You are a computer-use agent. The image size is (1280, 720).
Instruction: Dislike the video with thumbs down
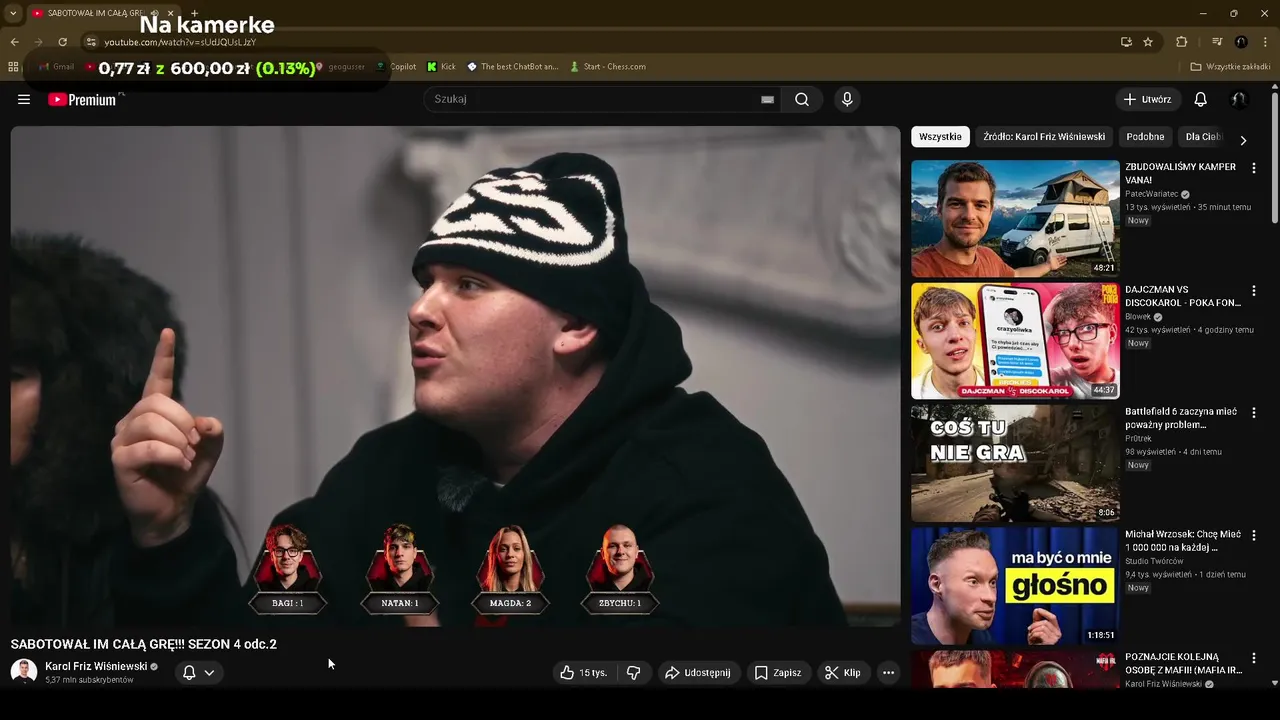633,673
